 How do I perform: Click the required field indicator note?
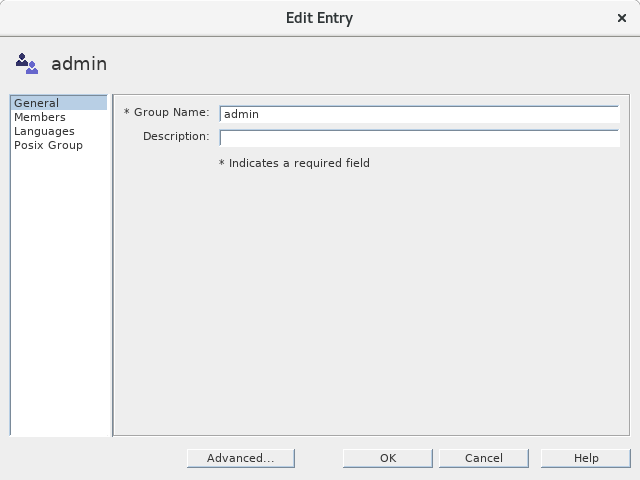294,163
